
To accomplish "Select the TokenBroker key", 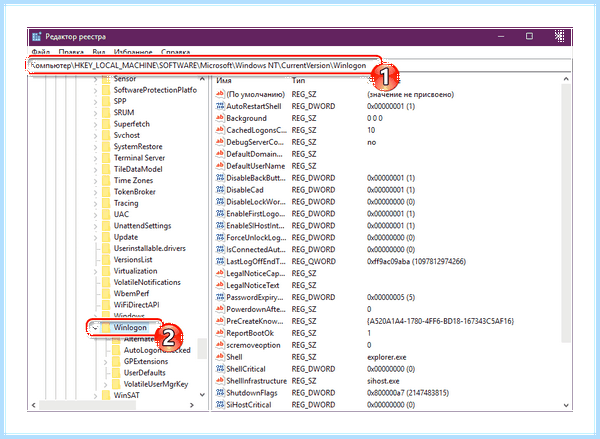I will tap(135, 192).
